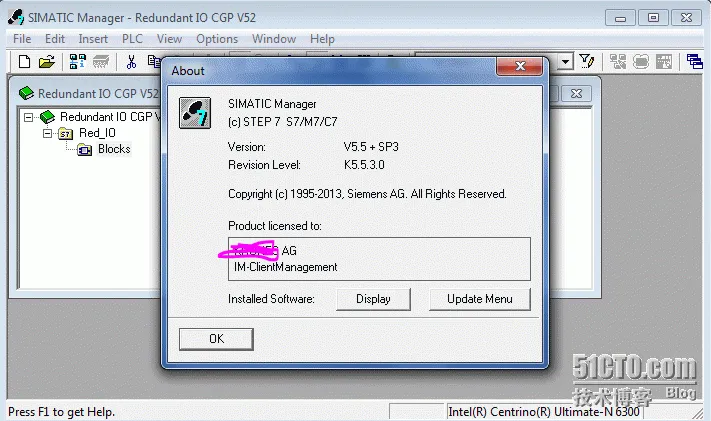Viewport: 711px width, 421px height.
Task: Open Accessible Nodes toolbar icon
Action: [x=78, y=61]
